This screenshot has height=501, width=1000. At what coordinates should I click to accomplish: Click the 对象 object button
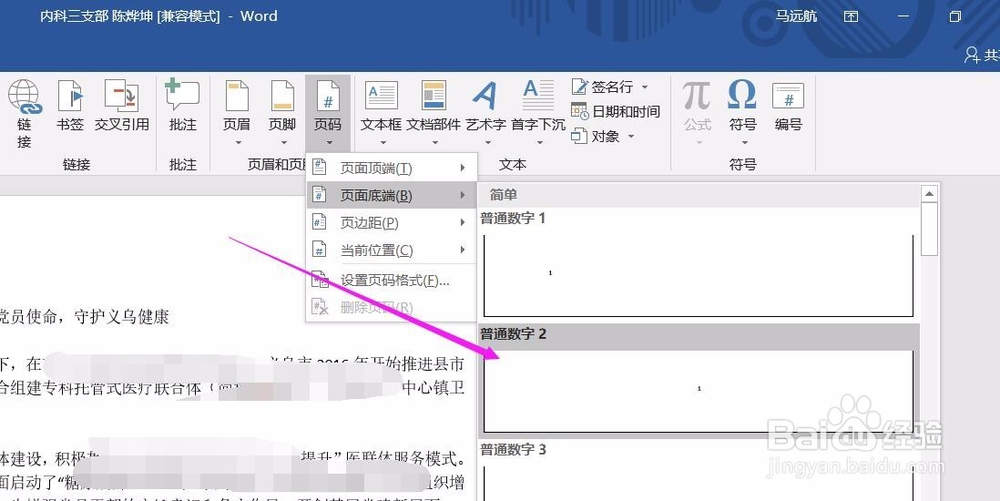click(x=596, y=136)
